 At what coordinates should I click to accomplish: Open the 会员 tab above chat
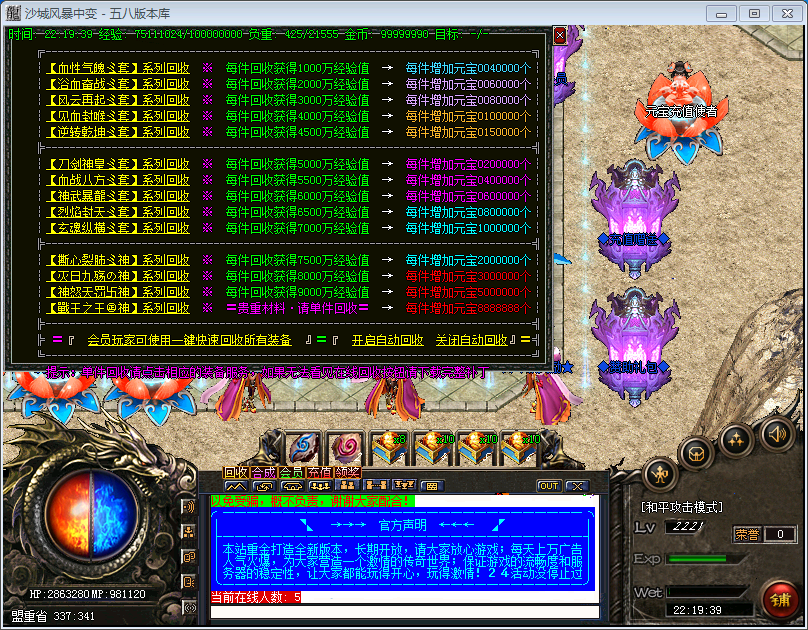point(292,472)
